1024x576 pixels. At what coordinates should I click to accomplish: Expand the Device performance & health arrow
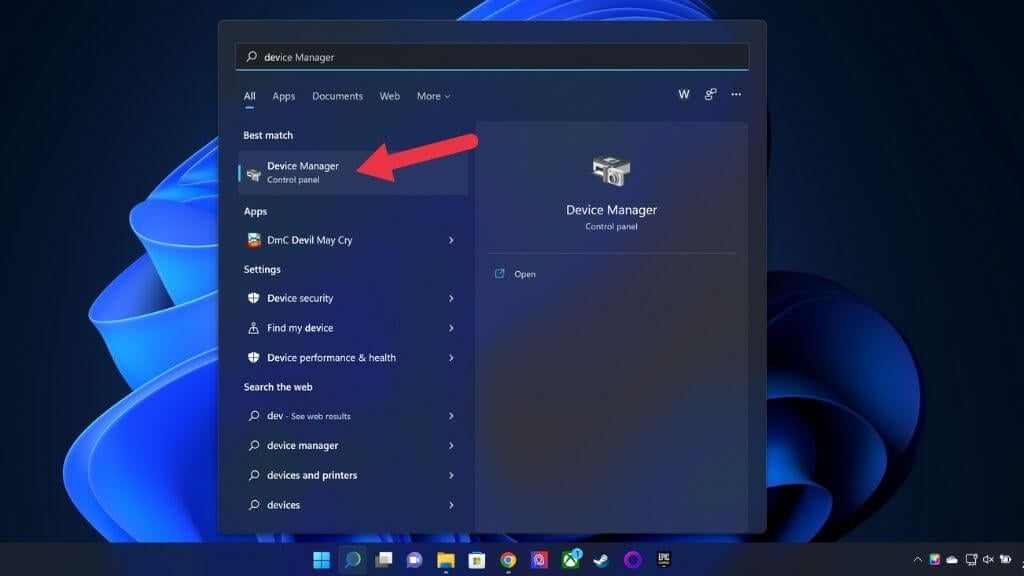tap(451, 358)
